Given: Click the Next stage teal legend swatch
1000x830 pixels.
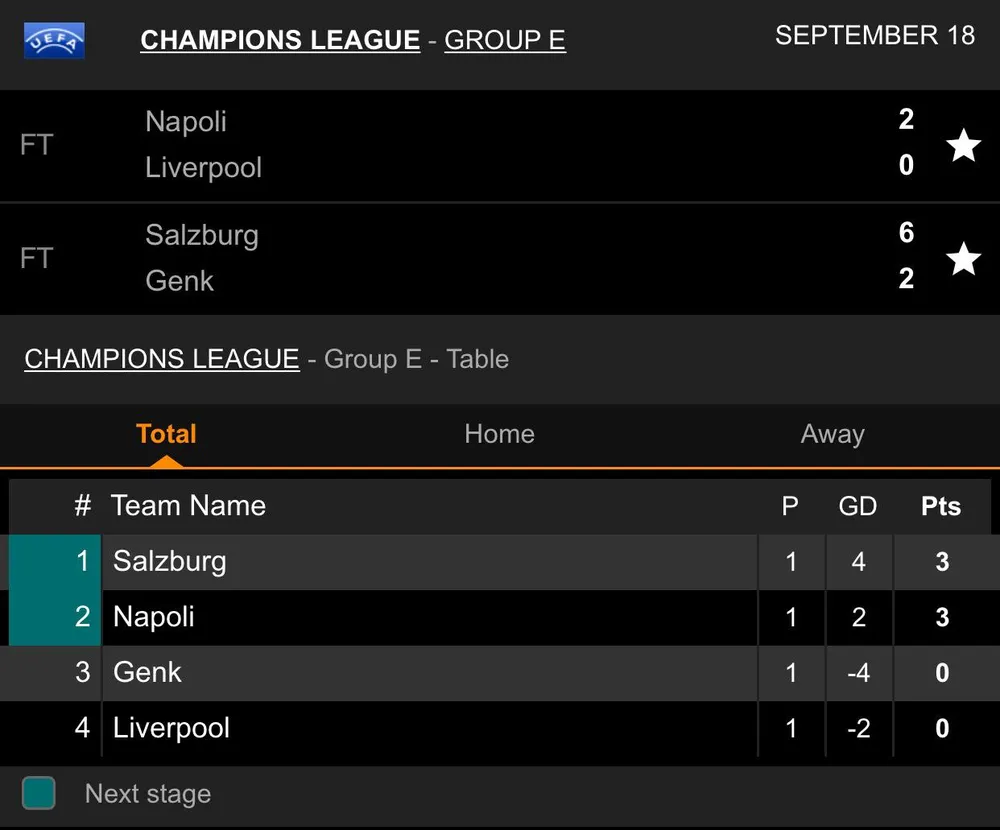Looking at the screenshot, I should coord(39,793).
